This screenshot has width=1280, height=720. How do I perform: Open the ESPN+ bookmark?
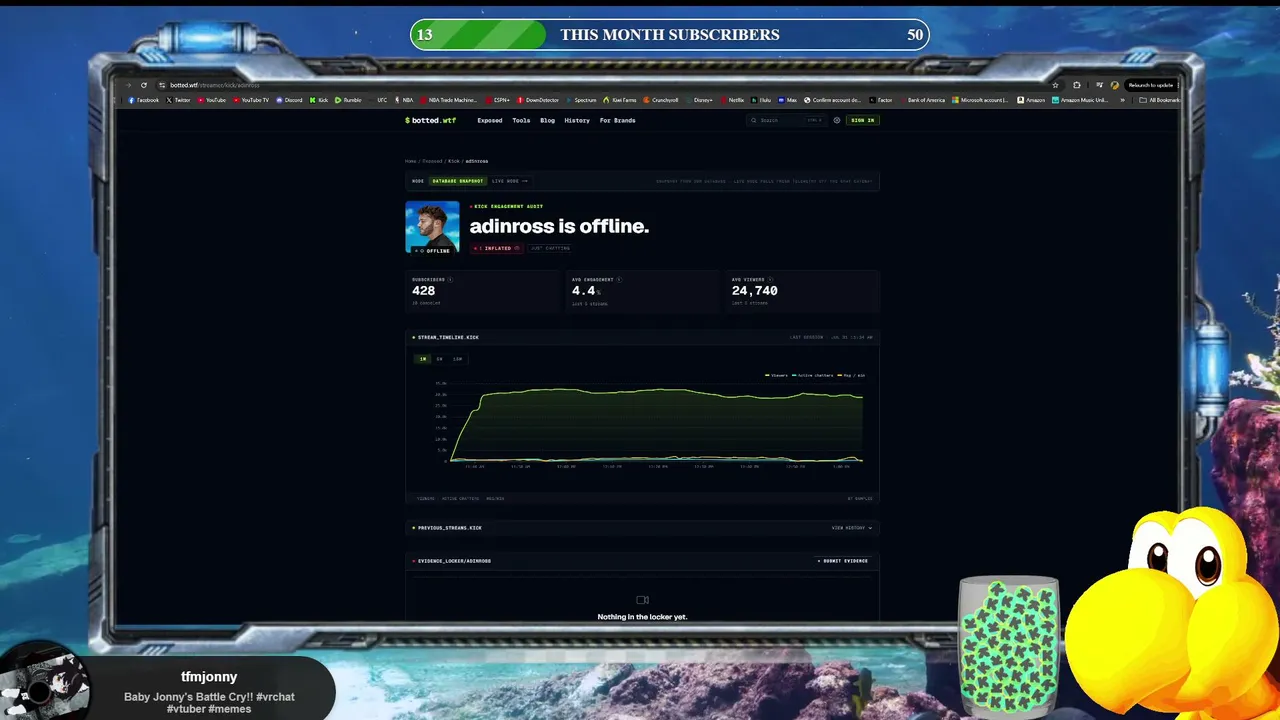pyautogui.click(x=498, y=100)
